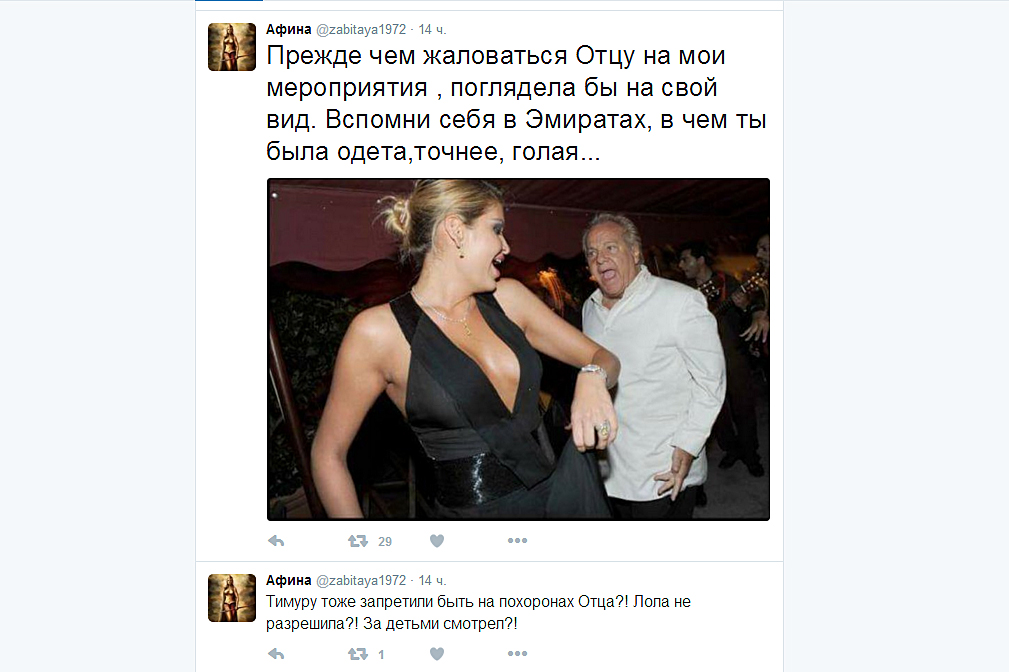Open Афина profile name on first tweet
Screen dimensions: 1009x672
click(x=288, y=30)
